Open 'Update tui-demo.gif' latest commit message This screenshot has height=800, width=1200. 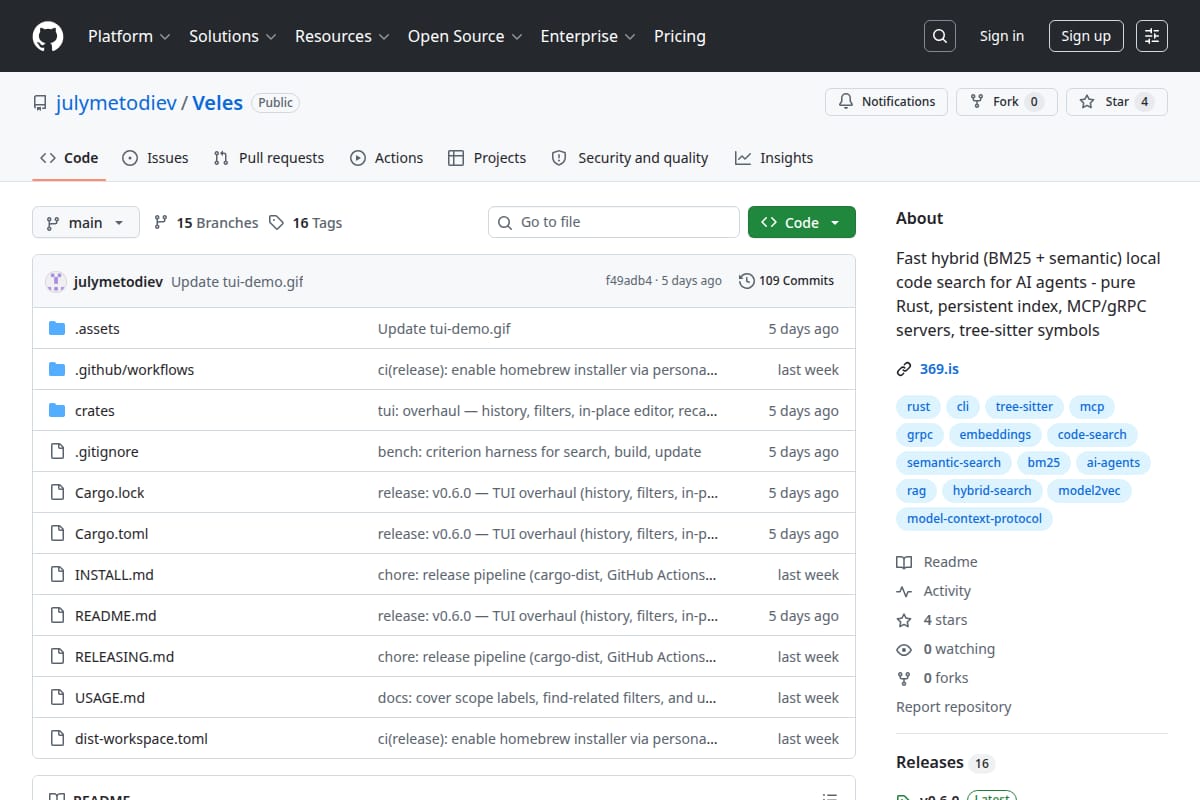[237, 282]
